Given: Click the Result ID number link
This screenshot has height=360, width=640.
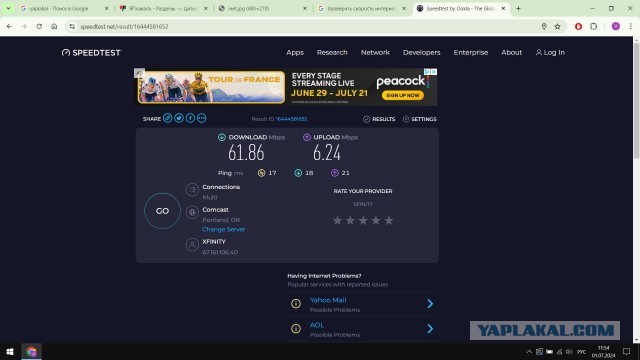Looking at the screenshot, I should (x=291, y=119).
